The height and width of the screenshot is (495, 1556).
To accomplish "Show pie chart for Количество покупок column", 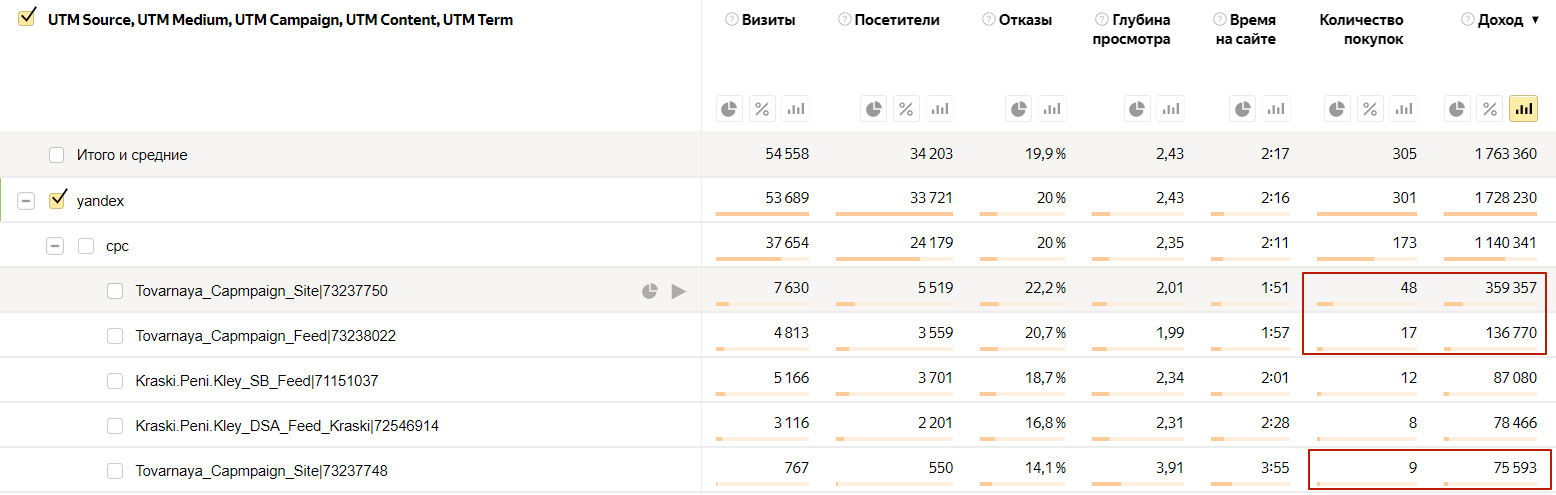I will click(1338, 109).
